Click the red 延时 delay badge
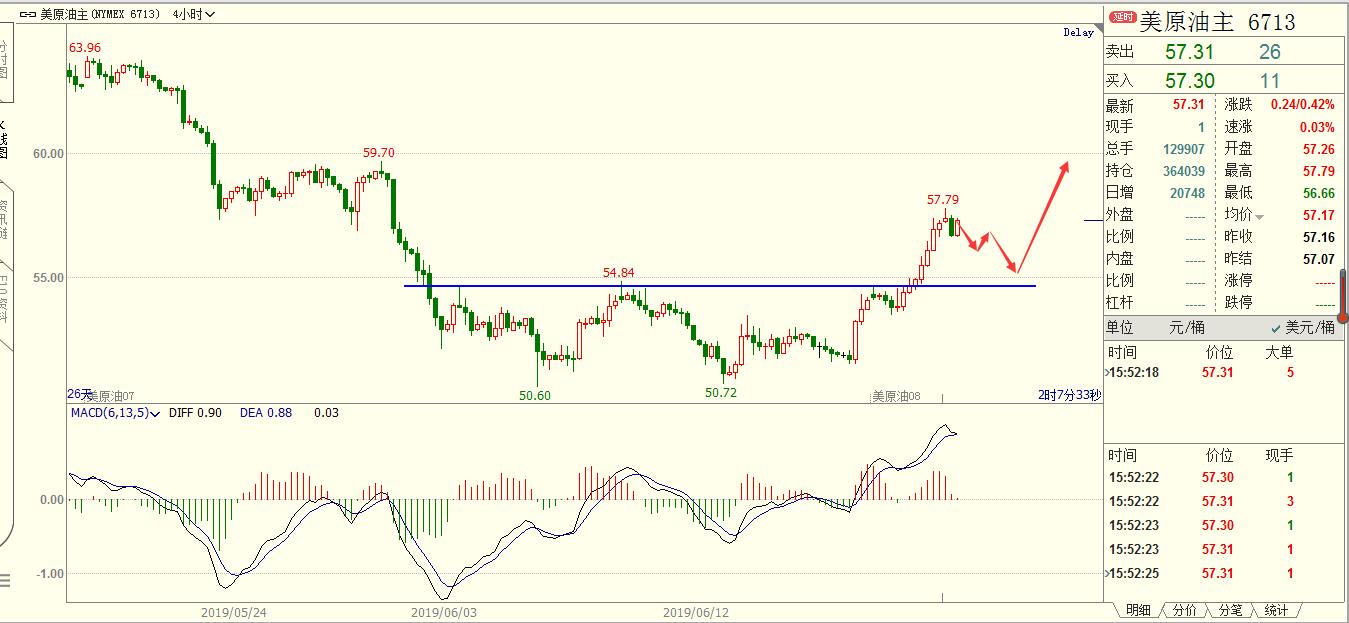Viewport: 1349px width, 623px height. coord(1123,18)
